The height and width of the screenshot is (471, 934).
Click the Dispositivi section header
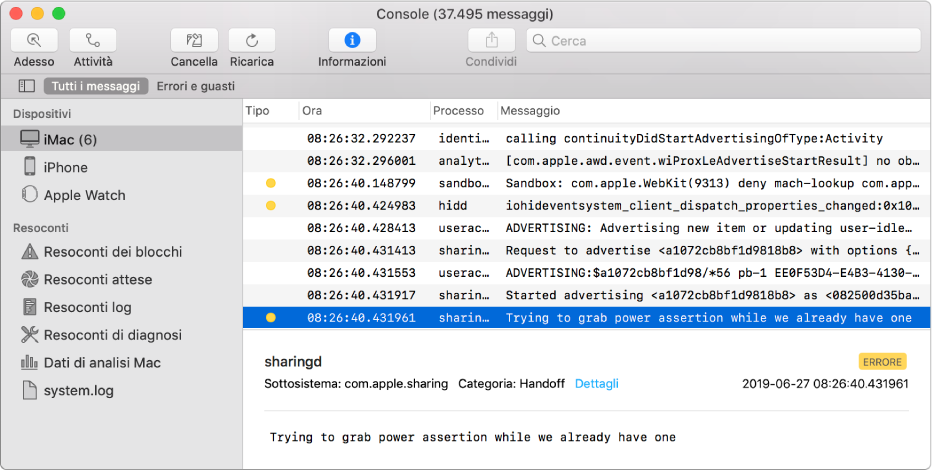pyautogui.click(x=42, y=114)
